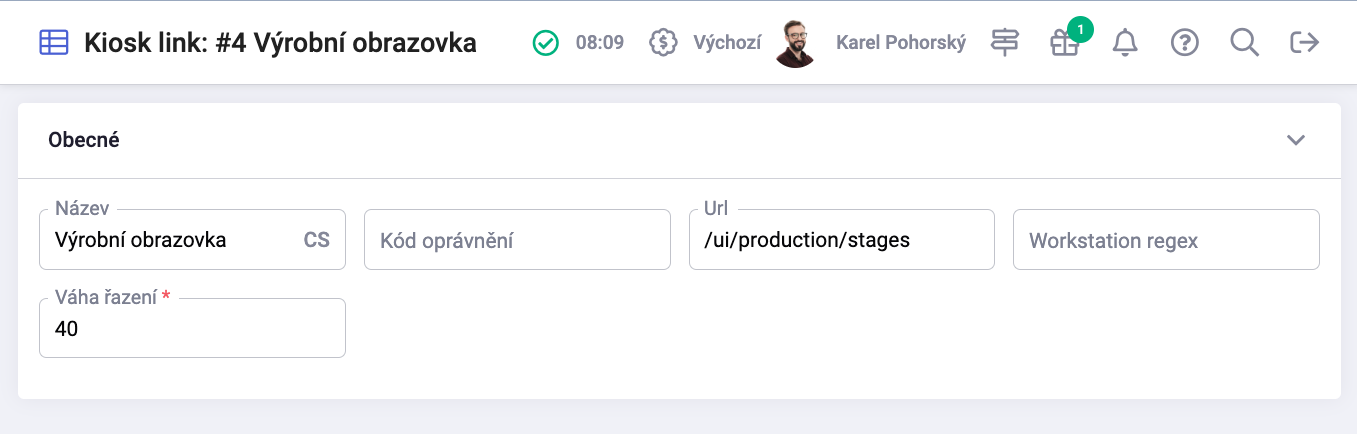Viewport: 1357px width, 434px height.
Task: Open the dollar badge Výchozí icon
Action: [663, 42]
